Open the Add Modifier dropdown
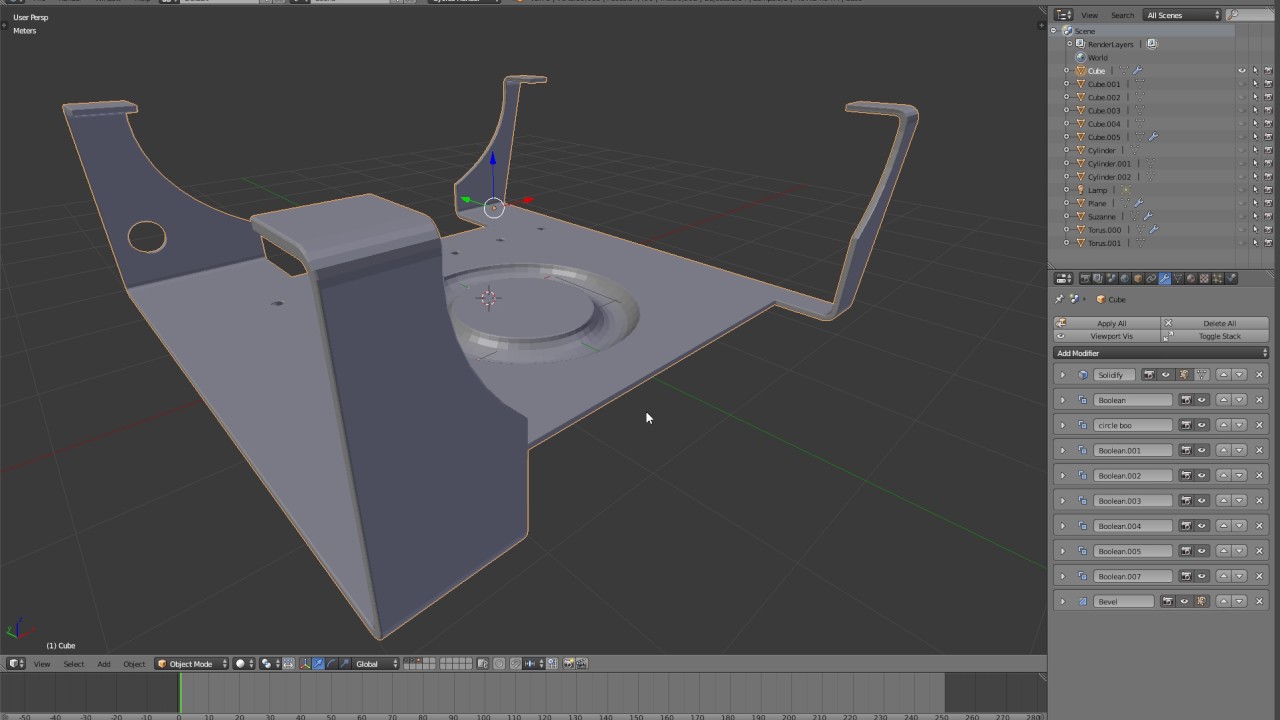Image resolution: width=1280 pixels, height=720 pixels. pyautogui.click(x=1162, y=353)
